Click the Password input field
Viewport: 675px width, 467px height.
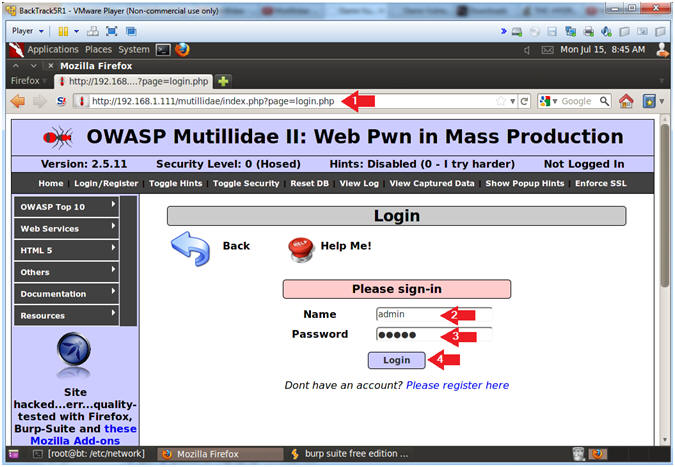tap(434, 334)
